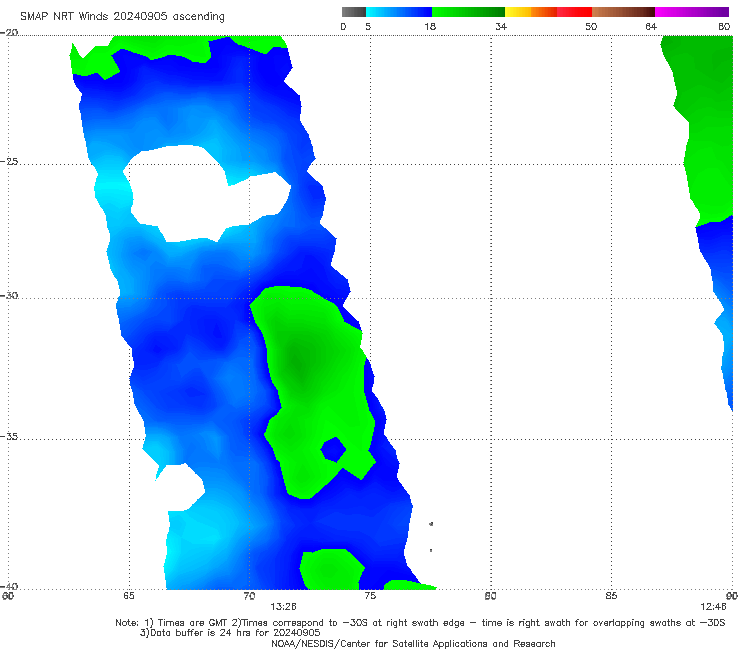Screen dimensions: 740x650
Task: Pick the brown segment of the colorbar
Action: [x=623, y=12]
